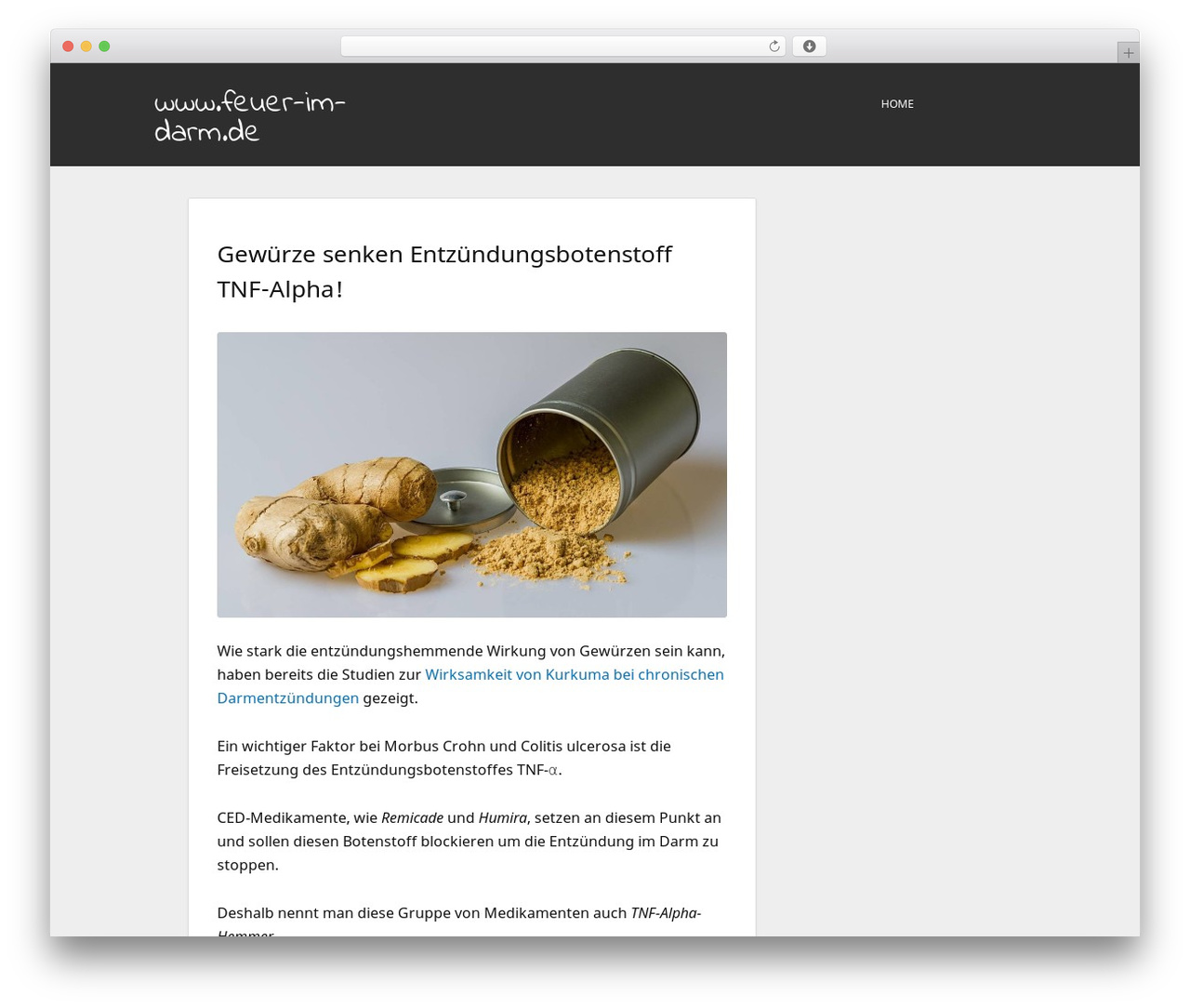Click the article title Gewürze senken Entzündungsbotenstoff
This screenshot has width=1190, height=1008.
(x=444, y=272)
